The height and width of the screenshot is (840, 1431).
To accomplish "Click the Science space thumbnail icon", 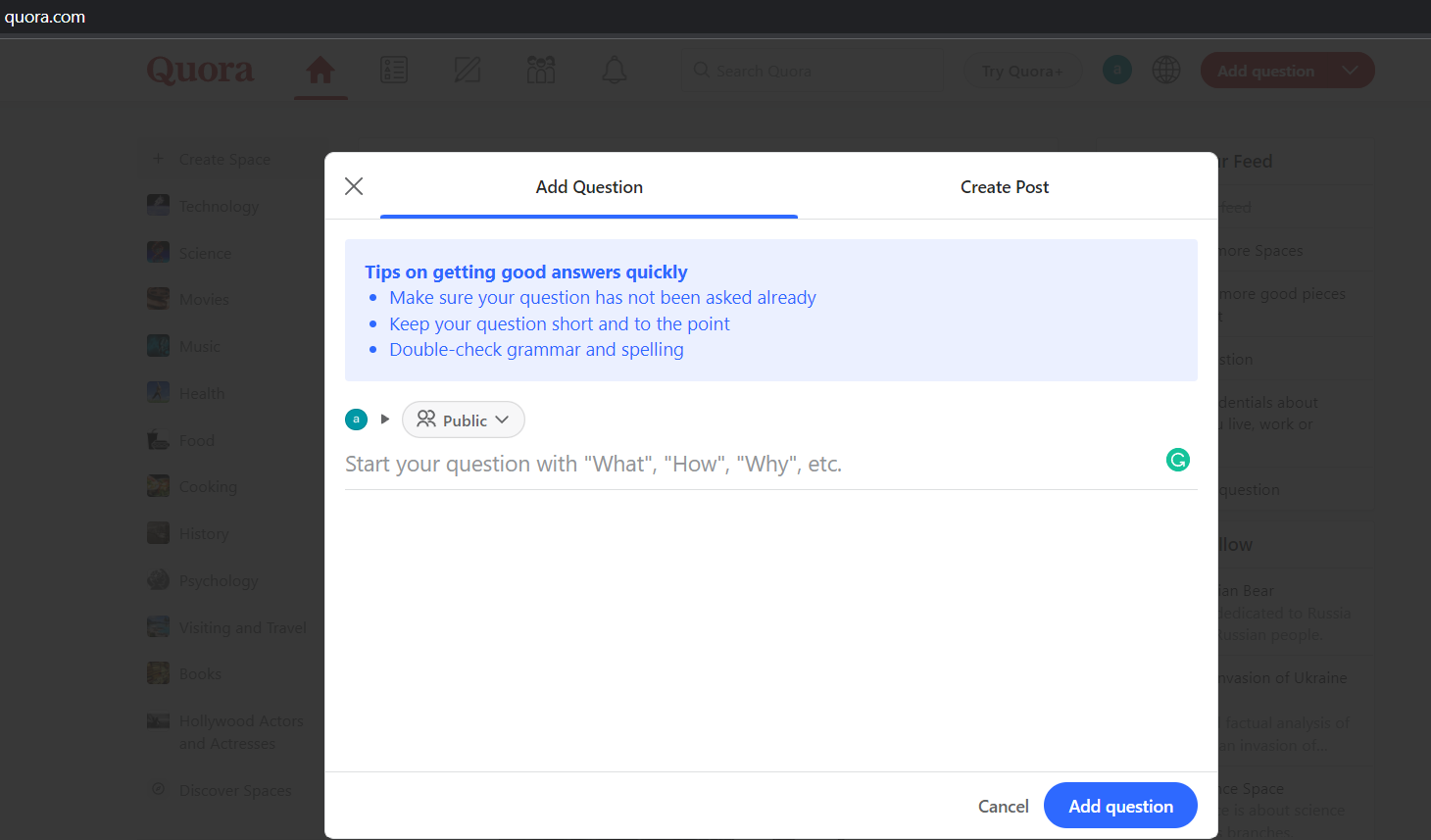I will 158,252.
